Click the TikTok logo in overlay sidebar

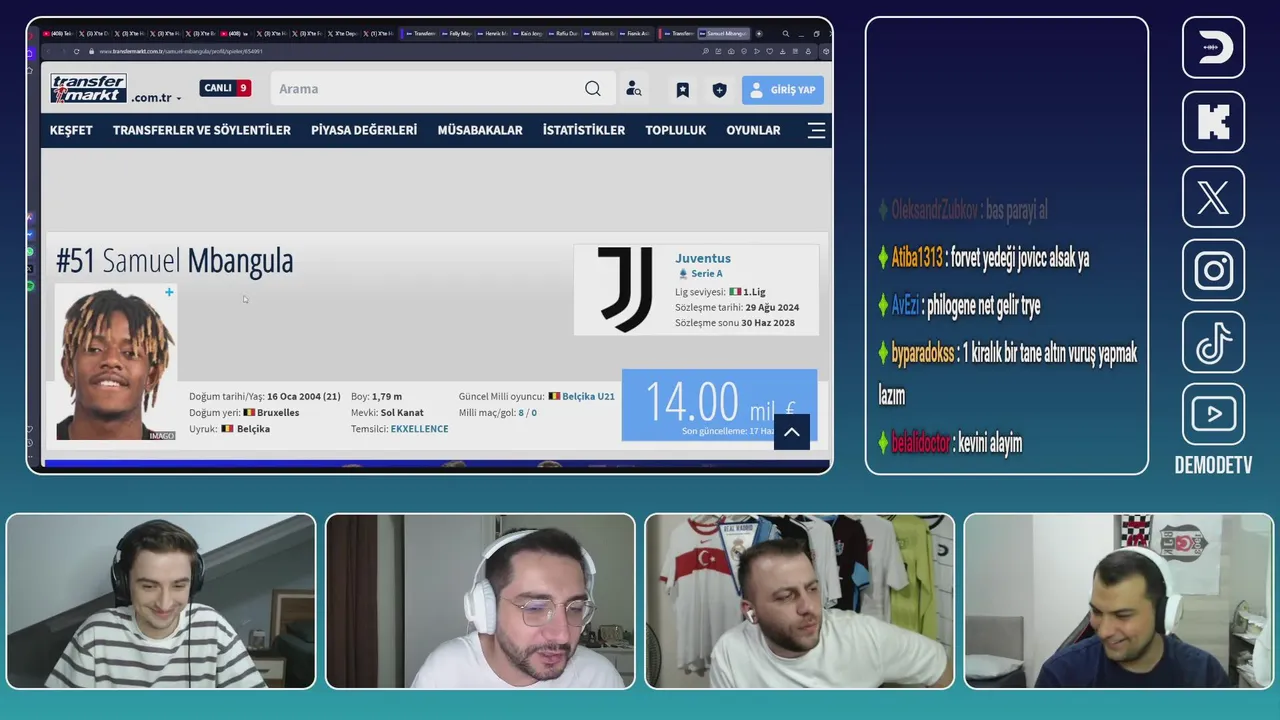[1213, 343]
